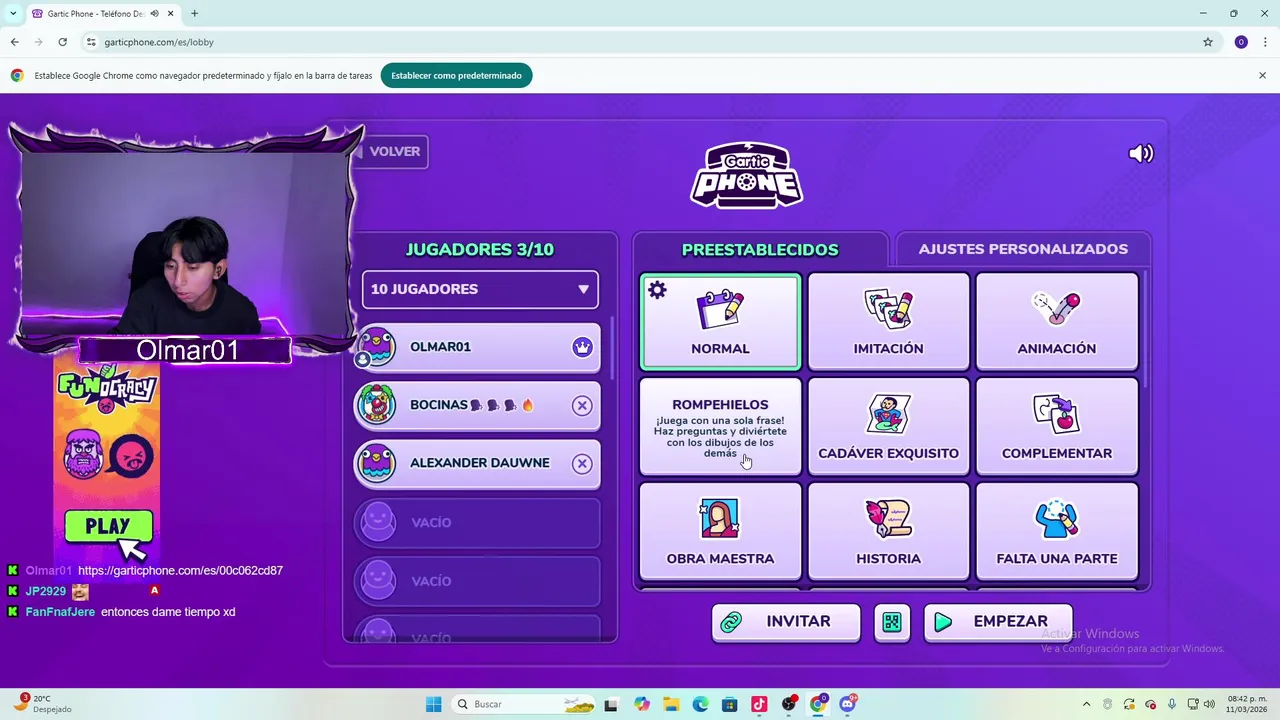Start the game with Empezar
The height and width of the screenshot is (720, 1280).
997,622
